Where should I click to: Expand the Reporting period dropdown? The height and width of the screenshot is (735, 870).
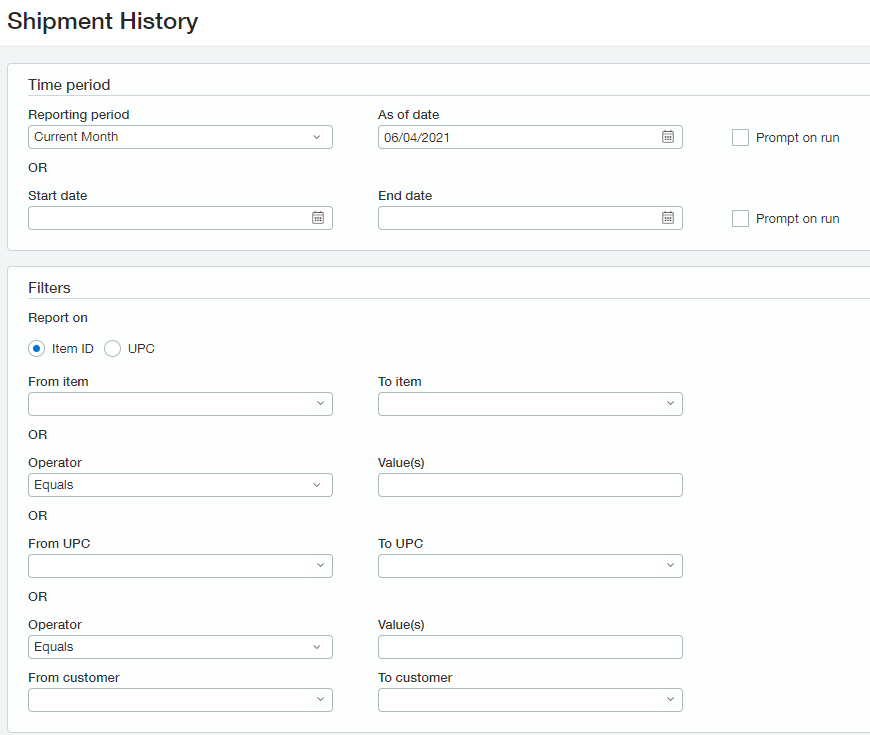click(180, 137)
